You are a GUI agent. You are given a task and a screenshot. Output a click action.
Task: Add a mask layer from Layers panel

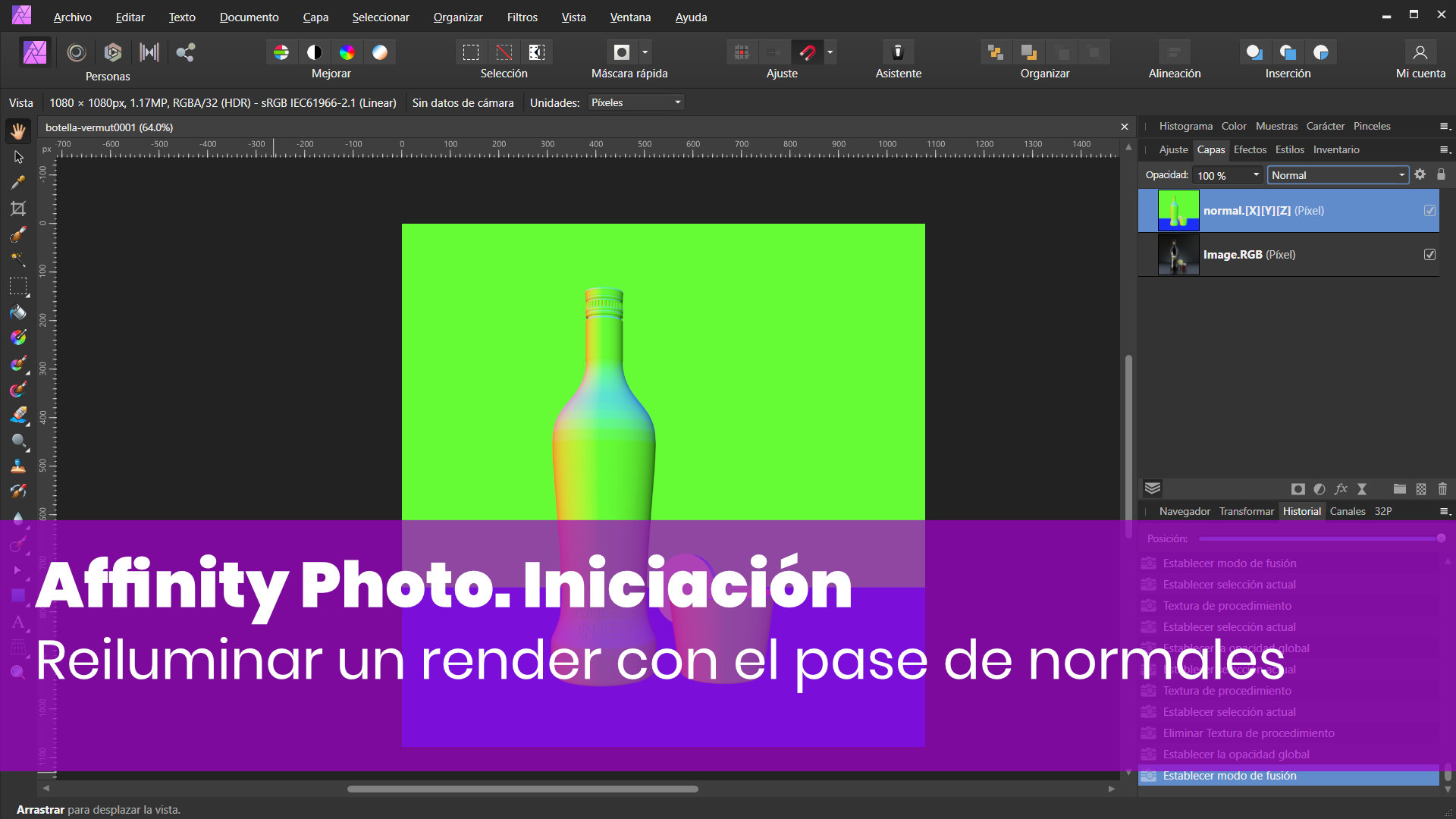(1298, 489)
